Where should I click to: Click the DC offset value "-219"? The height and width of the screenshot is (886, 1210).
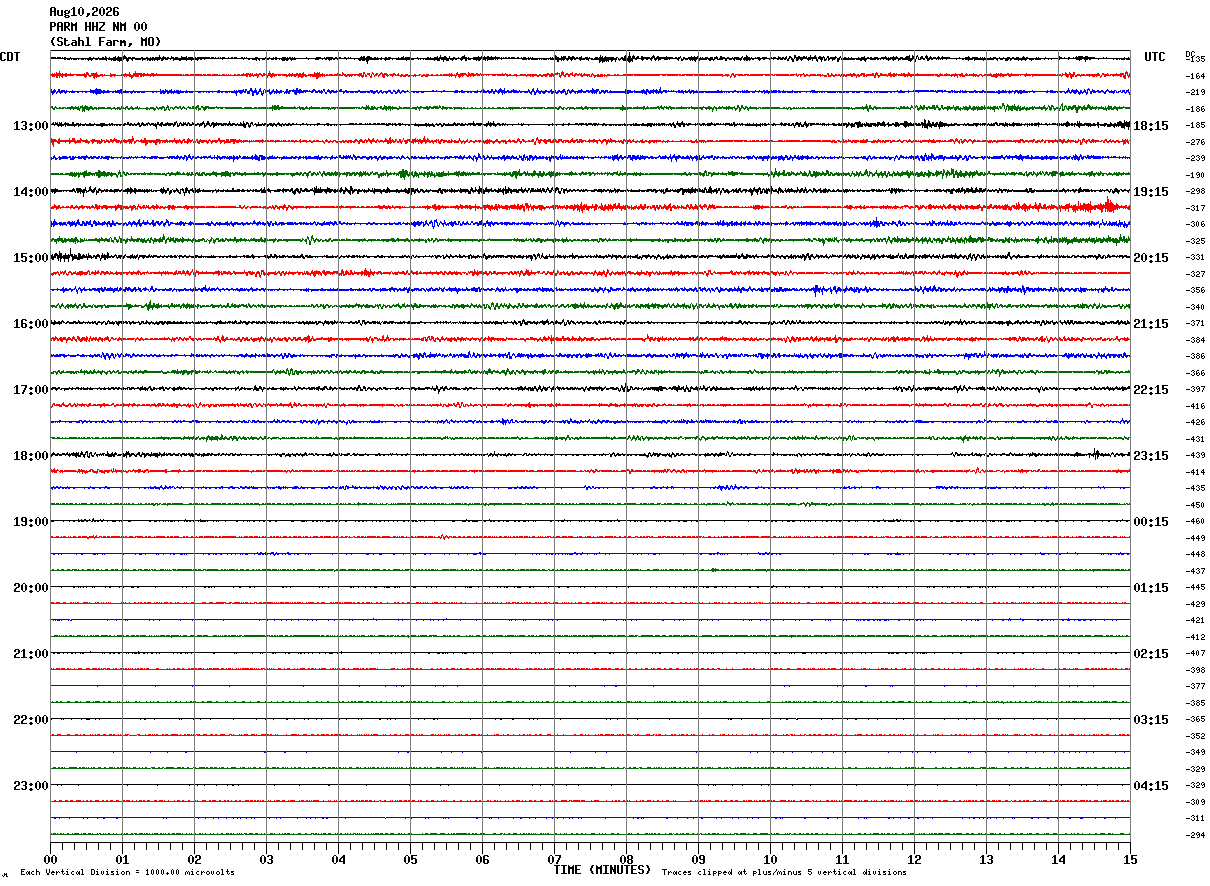click(x=1195, y=93)
